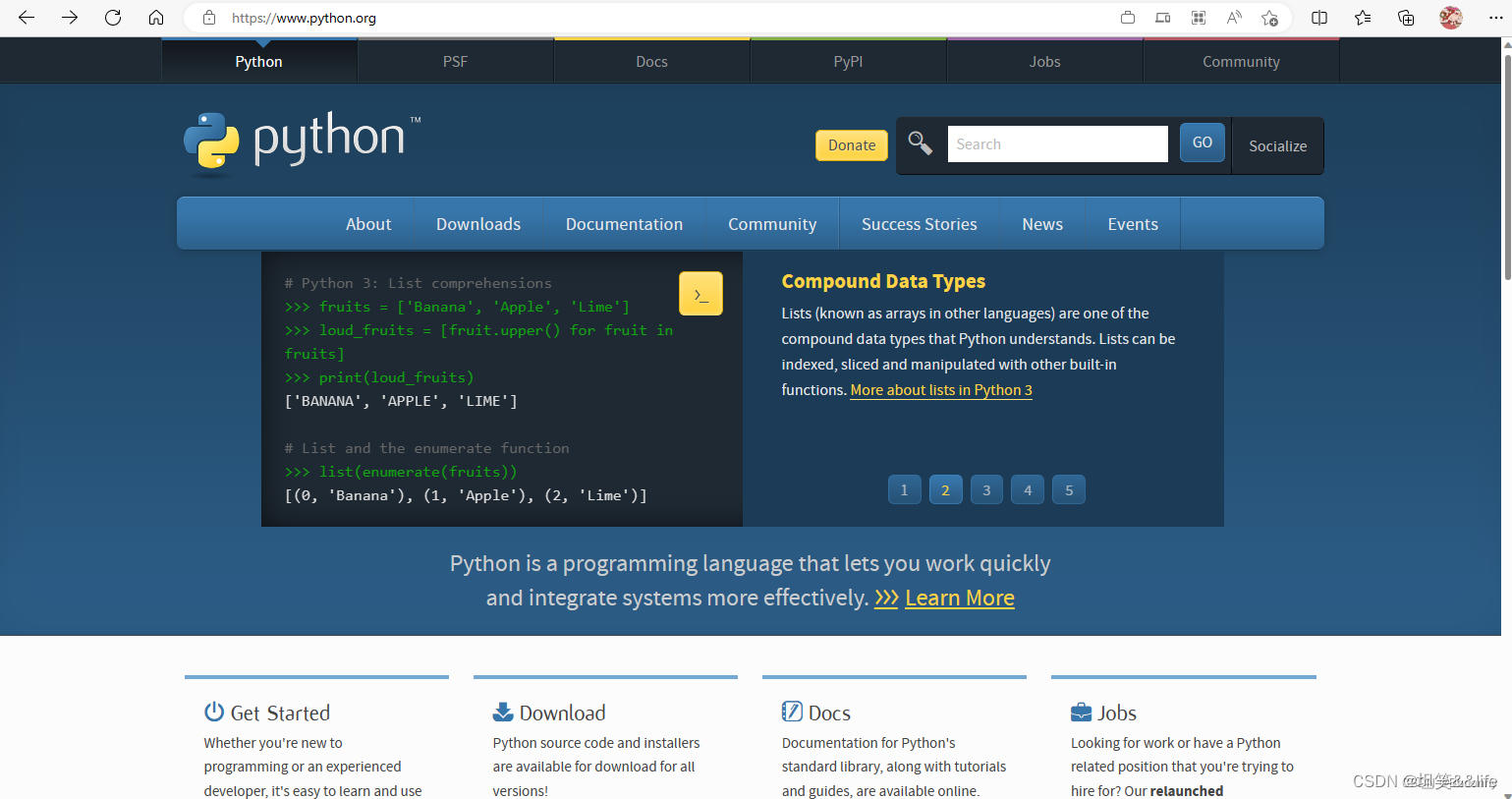Focus the Search input field

(1058, 143)
